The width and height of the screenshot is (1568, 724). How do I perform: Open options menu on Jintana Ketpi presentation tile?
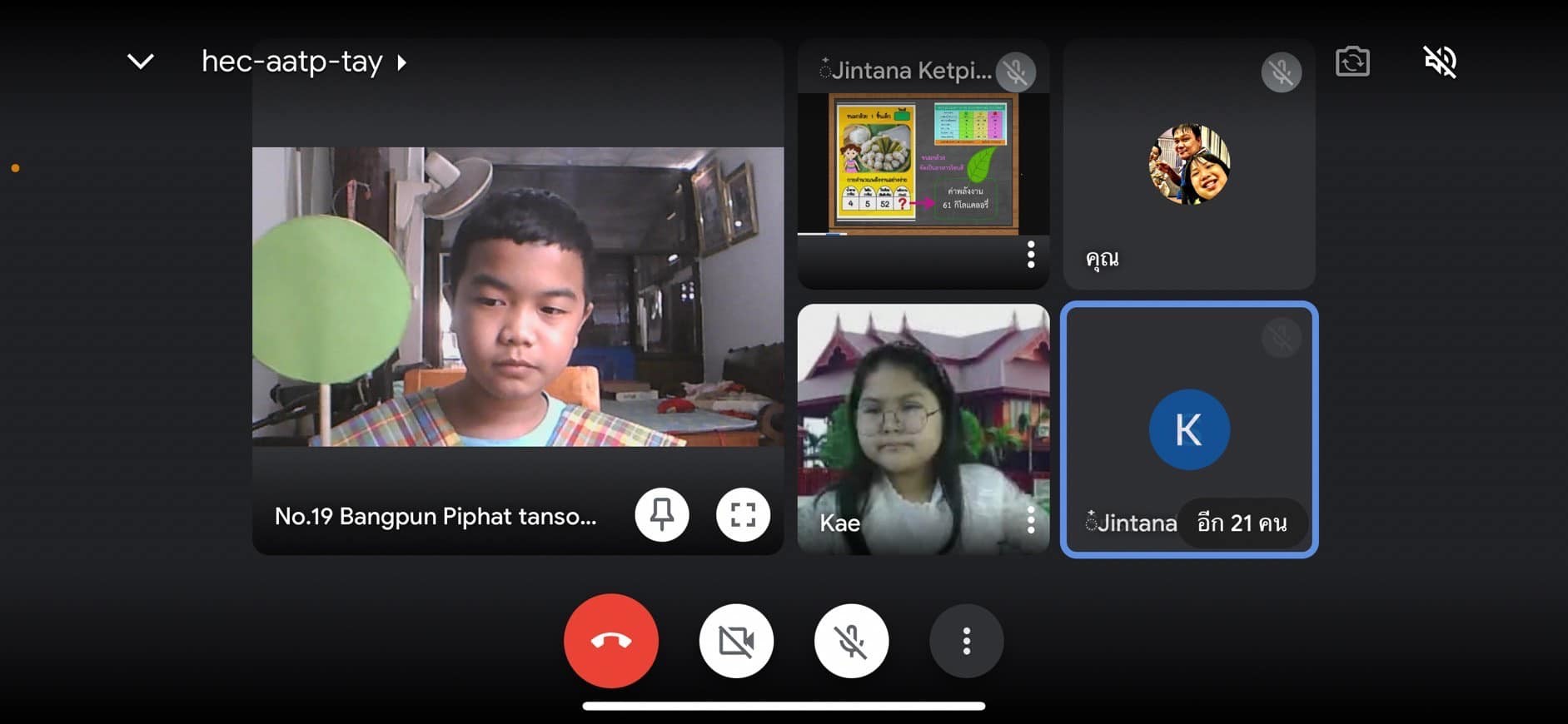coord(1031,254)
